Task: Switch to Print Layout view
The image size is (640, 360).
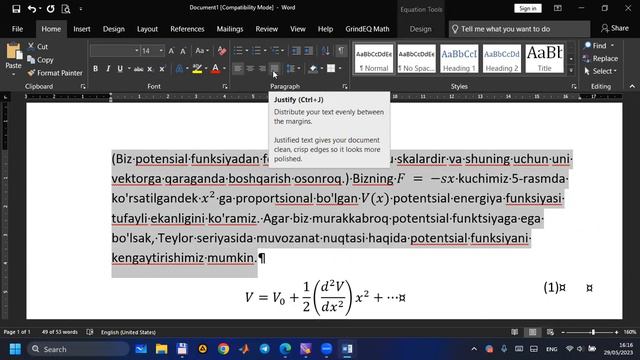Action: point(533,332)
